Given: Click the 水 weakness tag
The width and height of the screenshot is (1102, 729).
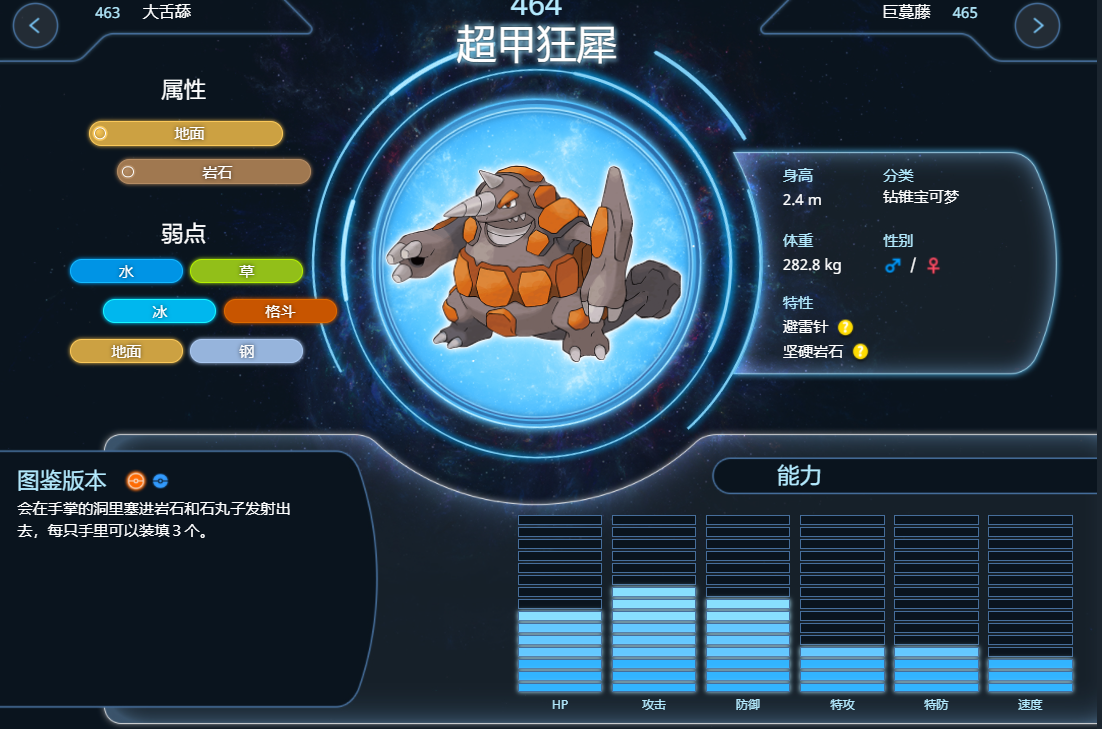Looking at the screenshot, I should point(127,271).
